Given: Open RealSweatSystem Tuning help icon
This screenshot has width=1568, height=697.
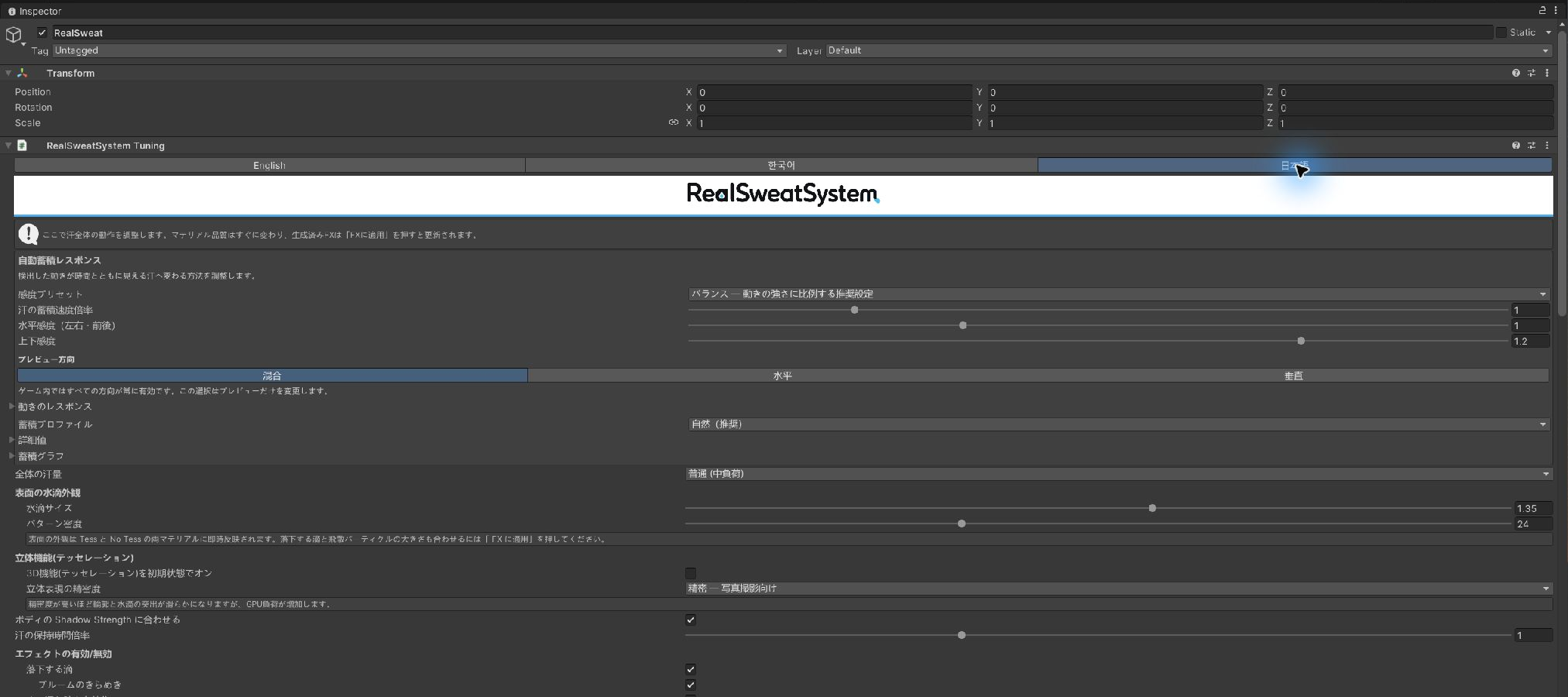Looking at the screenshot, I should (1515, 146).
